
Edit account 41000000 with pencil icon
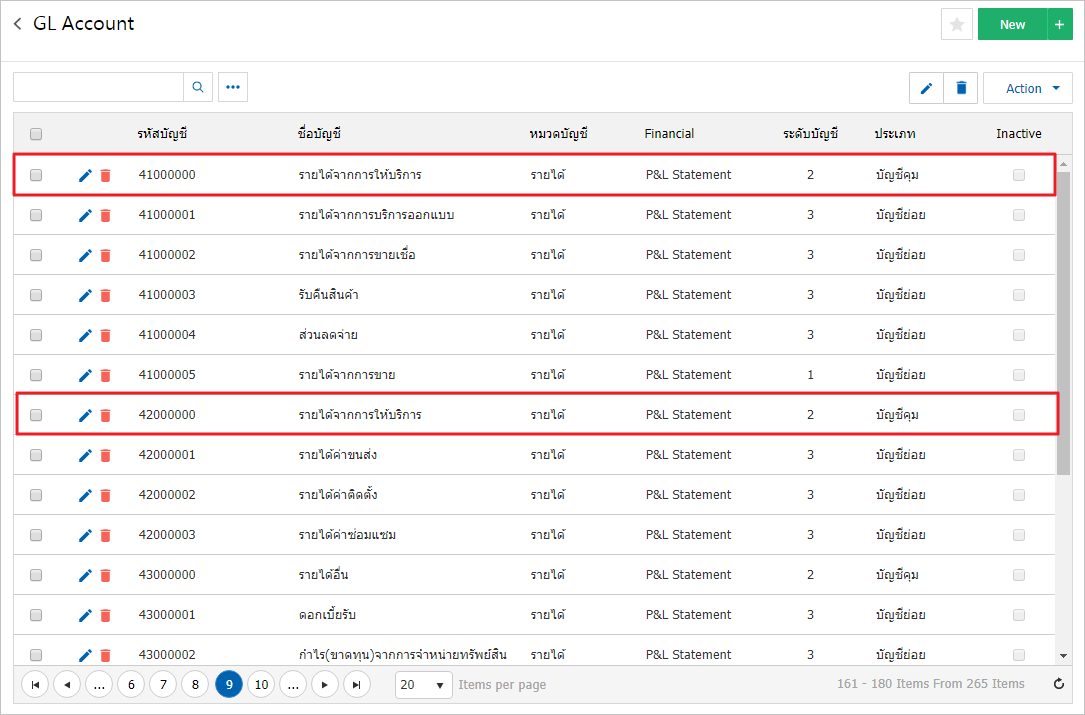(x=85, y=175)
